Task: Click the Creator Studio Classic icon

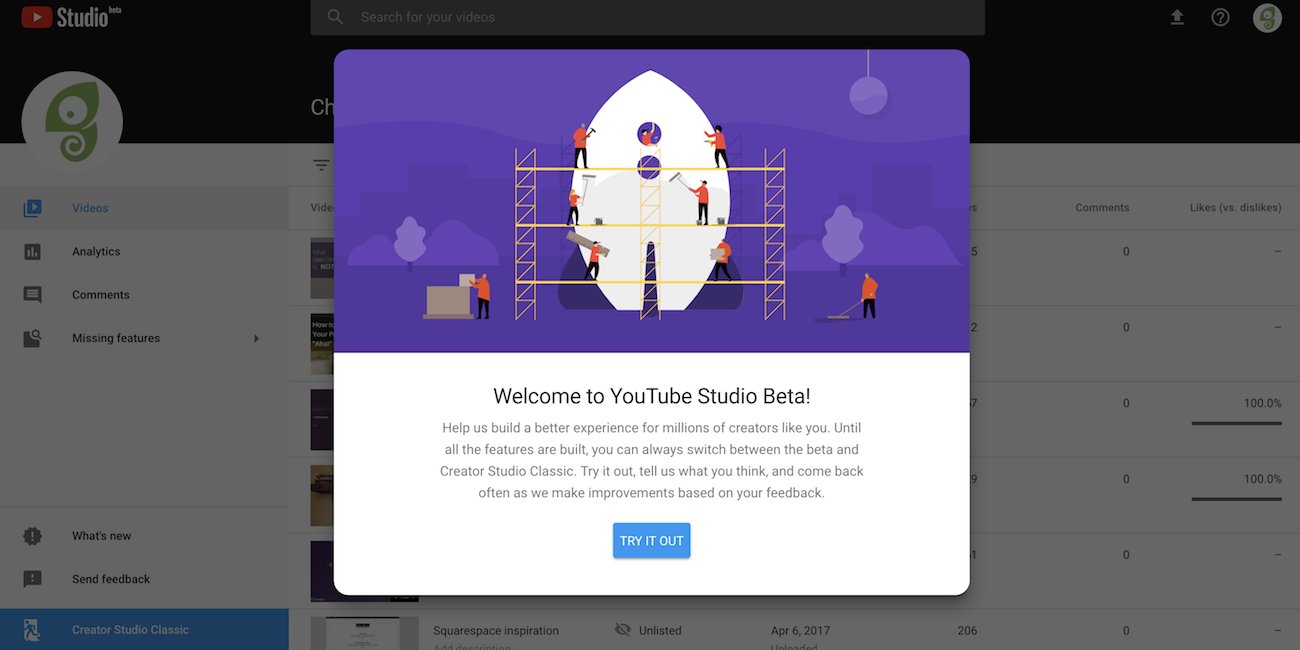Action: [32, 630]
